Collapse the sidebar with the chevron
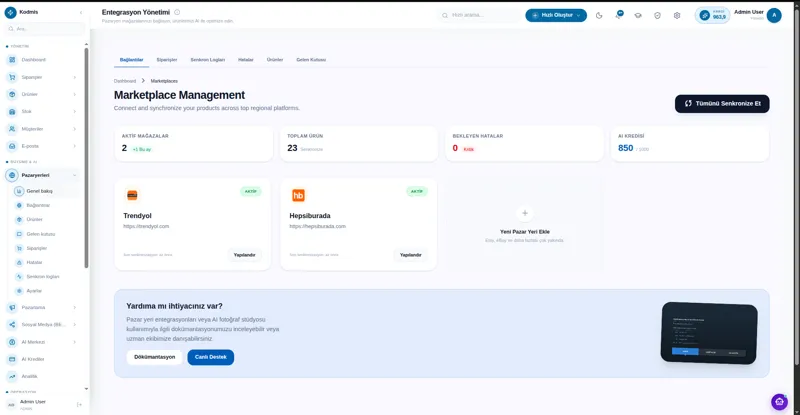Image resolution: width=800 pixels, height=415 pixels. 81,12
